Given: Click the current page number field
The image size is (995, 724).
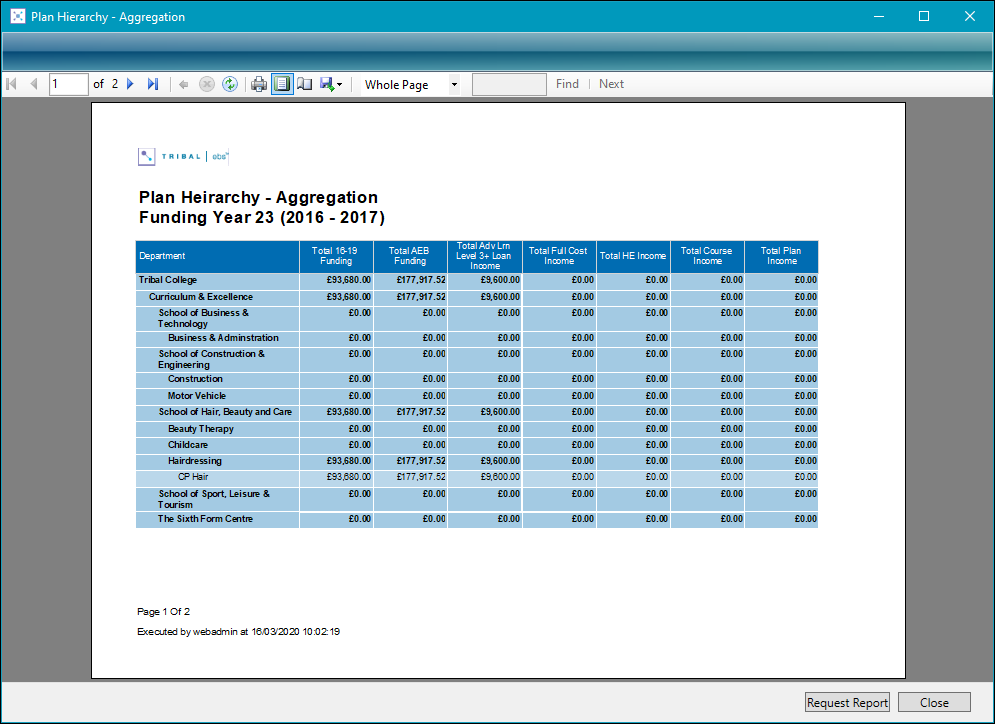Looking at the screenshot, I should 69,84.
